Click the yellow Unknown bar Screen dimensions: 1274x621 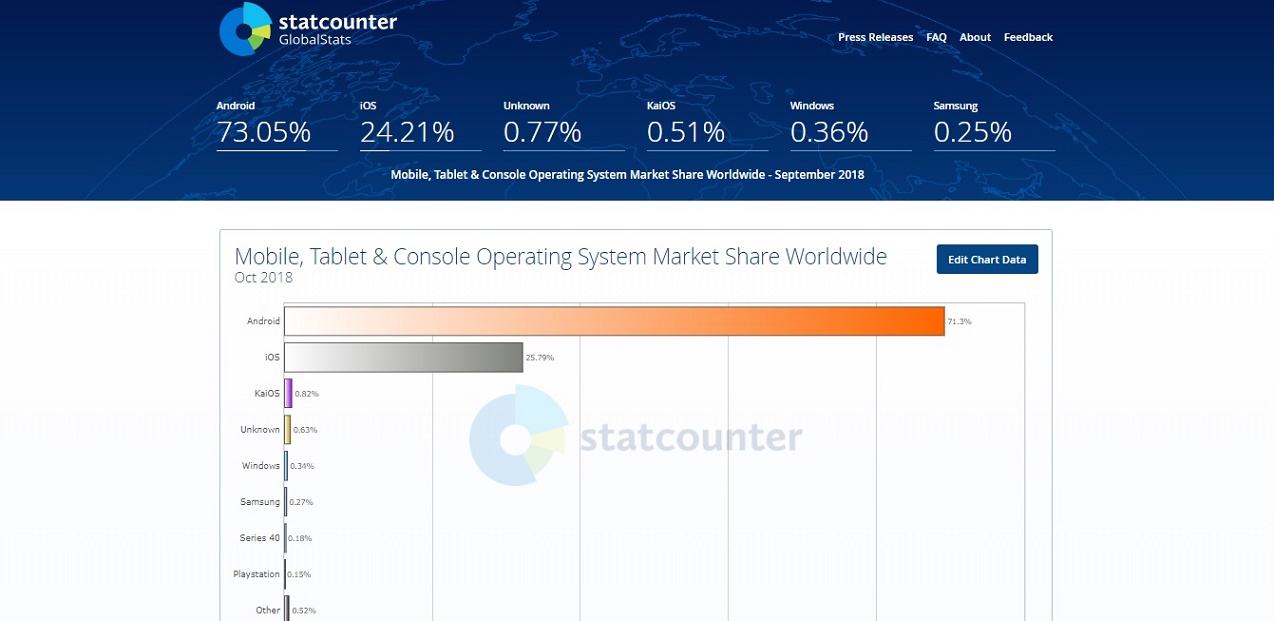pyautogui.click(x=287, y=429)
